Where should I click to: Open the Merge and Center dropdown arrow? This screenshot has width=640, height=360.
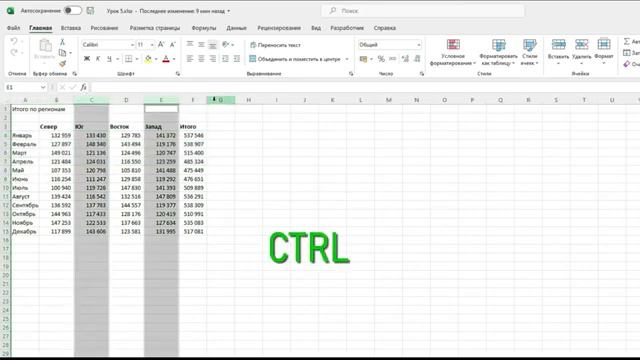(x=347, y=59)
